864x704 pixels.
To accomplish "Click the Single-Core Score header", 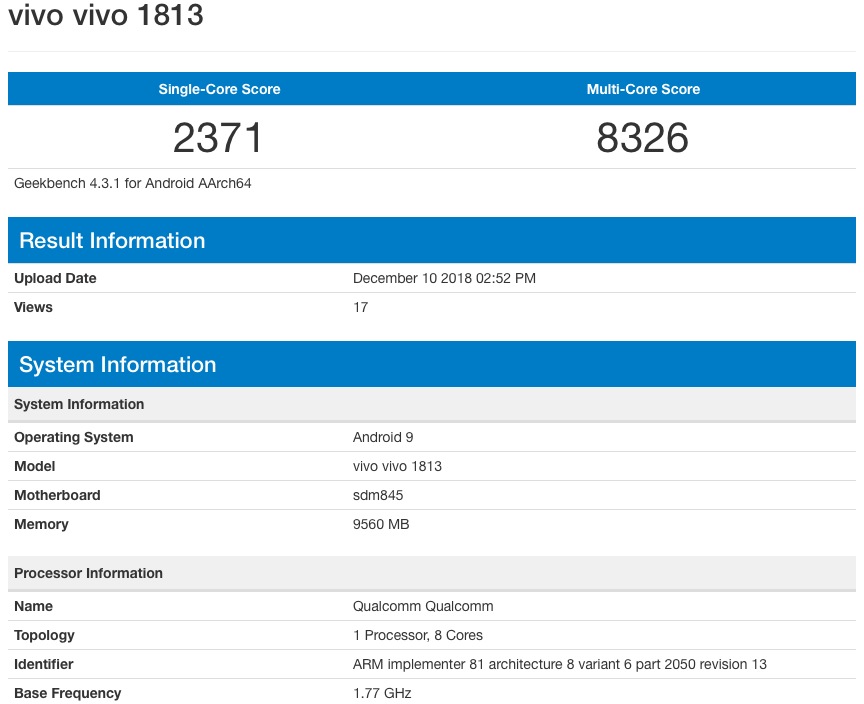I will click(219, 89).
